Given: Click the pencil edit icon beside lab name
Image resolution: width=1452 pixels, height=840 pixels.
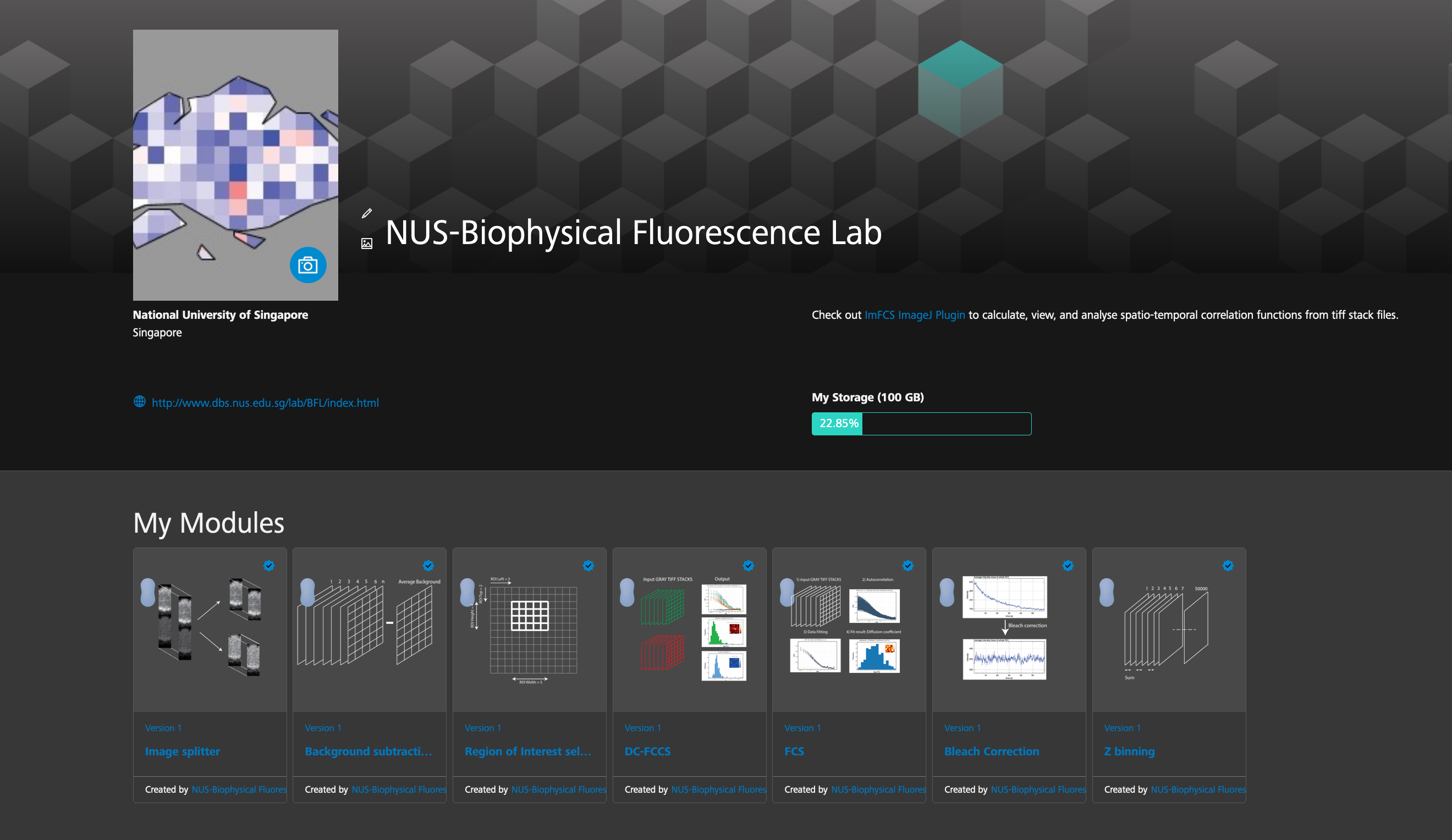Looking at the screenshot, I should tap(366, 214).
